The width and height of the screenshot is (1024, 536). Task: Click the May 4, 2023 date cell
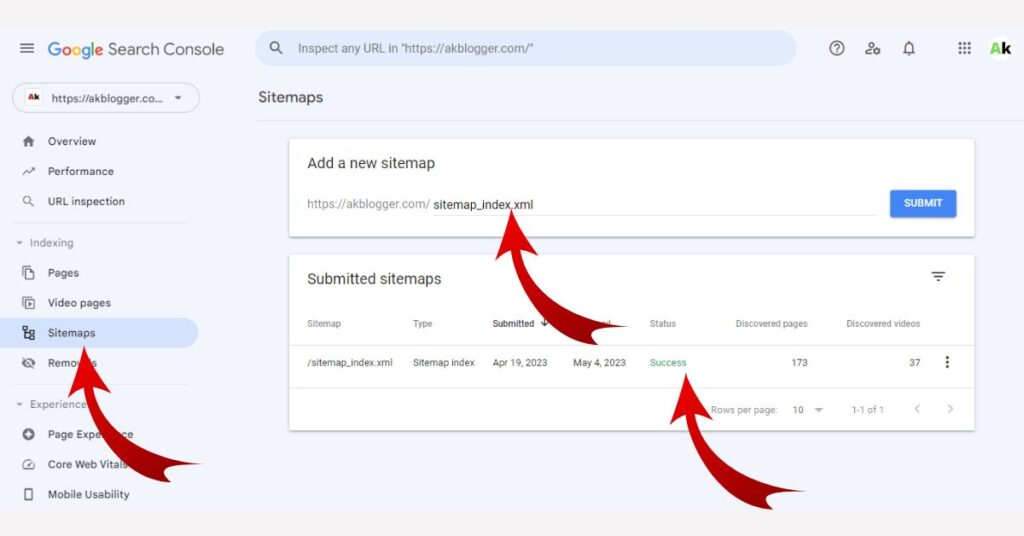pos(599,362)
